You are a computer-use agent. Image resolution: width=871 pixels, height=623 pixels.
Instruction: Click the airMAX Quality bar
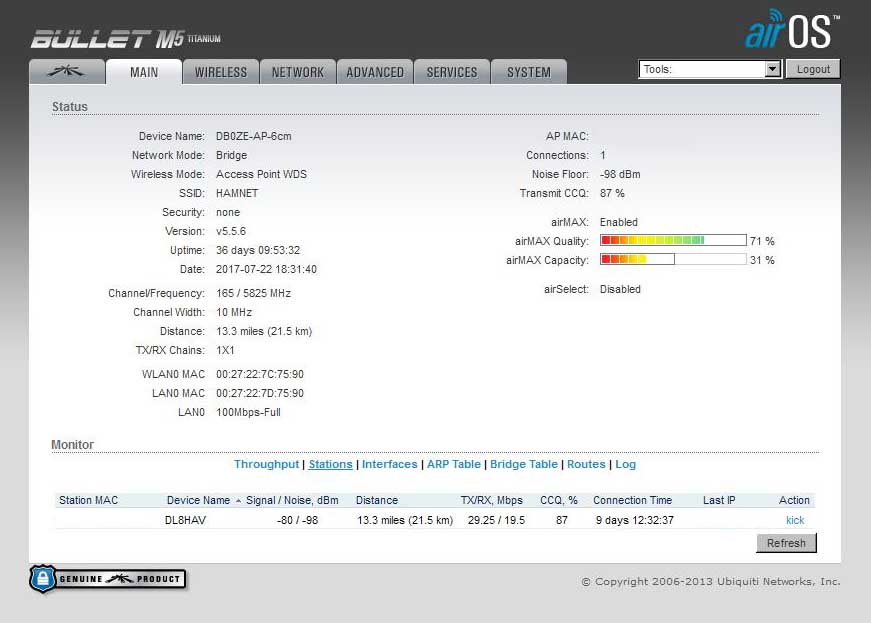(x=673, y=240)
